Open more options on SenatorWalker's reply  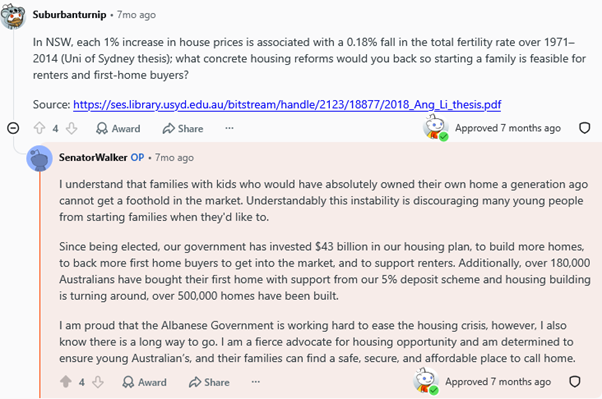[256, 381]
